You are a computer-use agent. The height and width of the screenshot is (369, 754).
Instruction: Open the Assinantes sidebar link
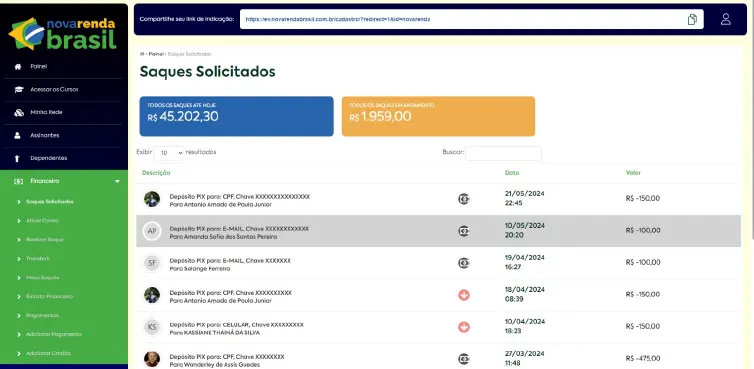click(45, 136)
